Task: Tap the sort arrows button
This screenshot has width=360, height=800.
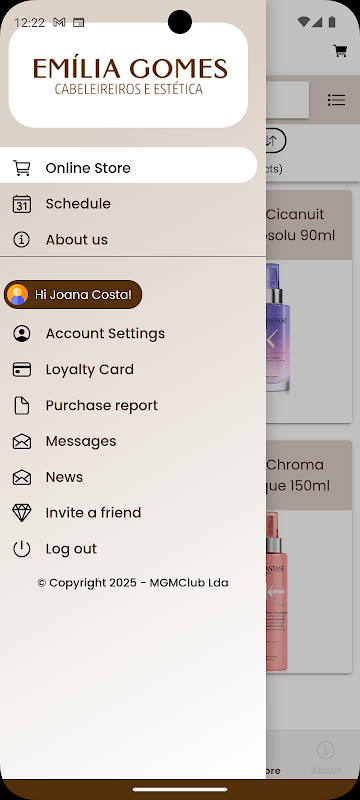Action: (x=276, y=140)
